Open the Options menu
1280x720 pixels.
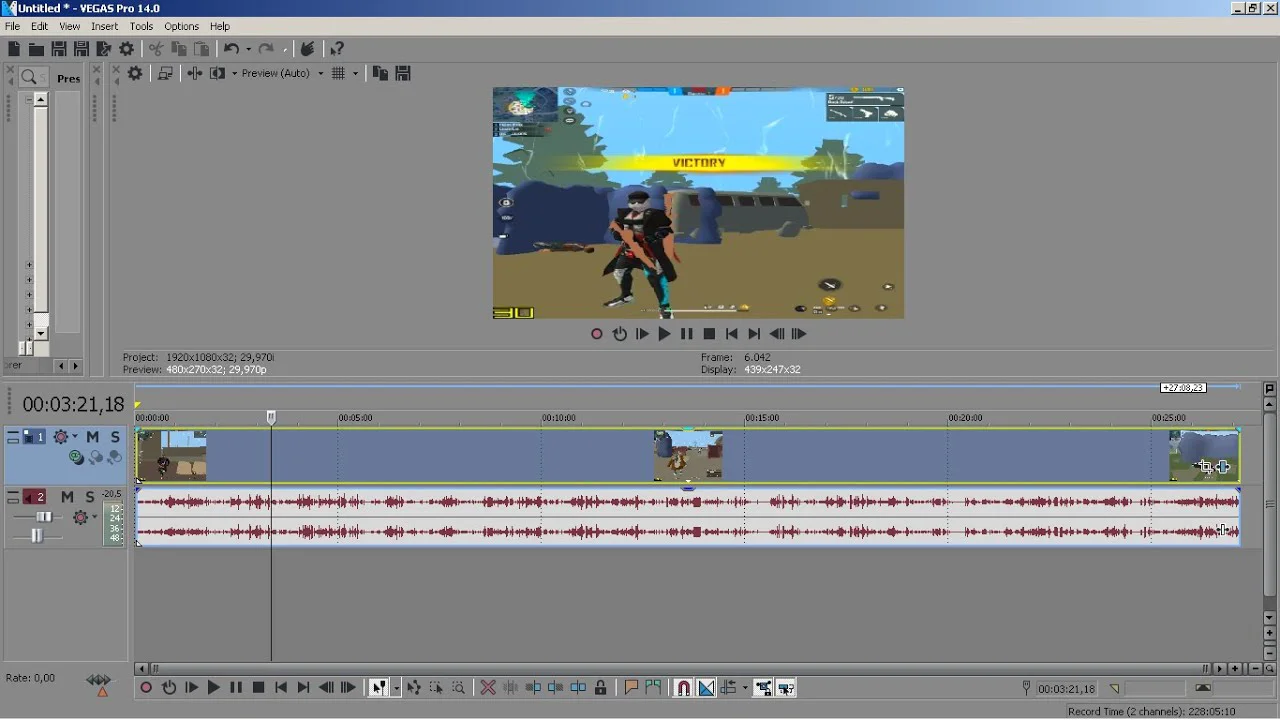pos(181,26)
